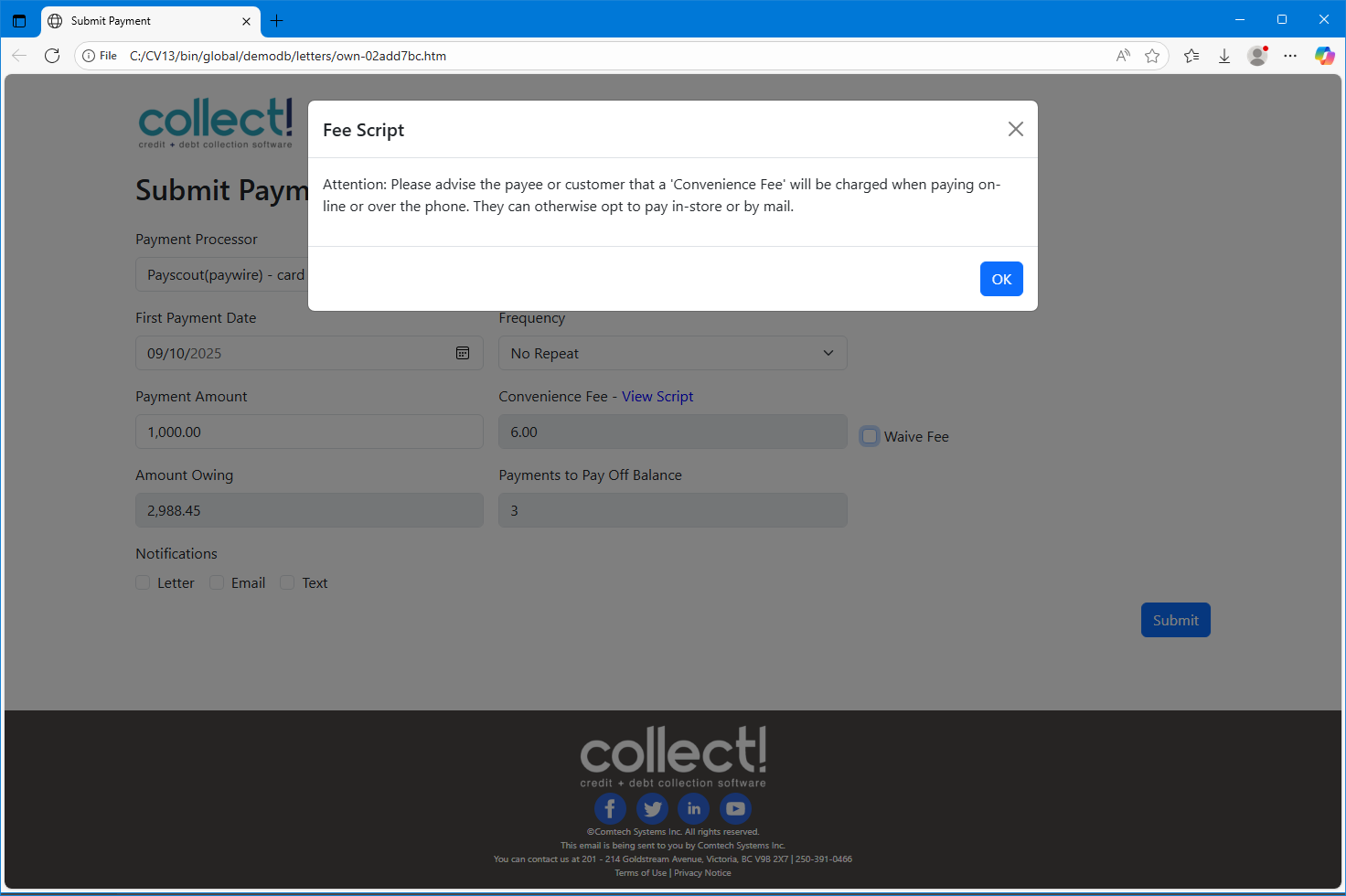Open the Read Aloud icon in address bar
The image size is (1346, 896).
(x=1123, y=56)
